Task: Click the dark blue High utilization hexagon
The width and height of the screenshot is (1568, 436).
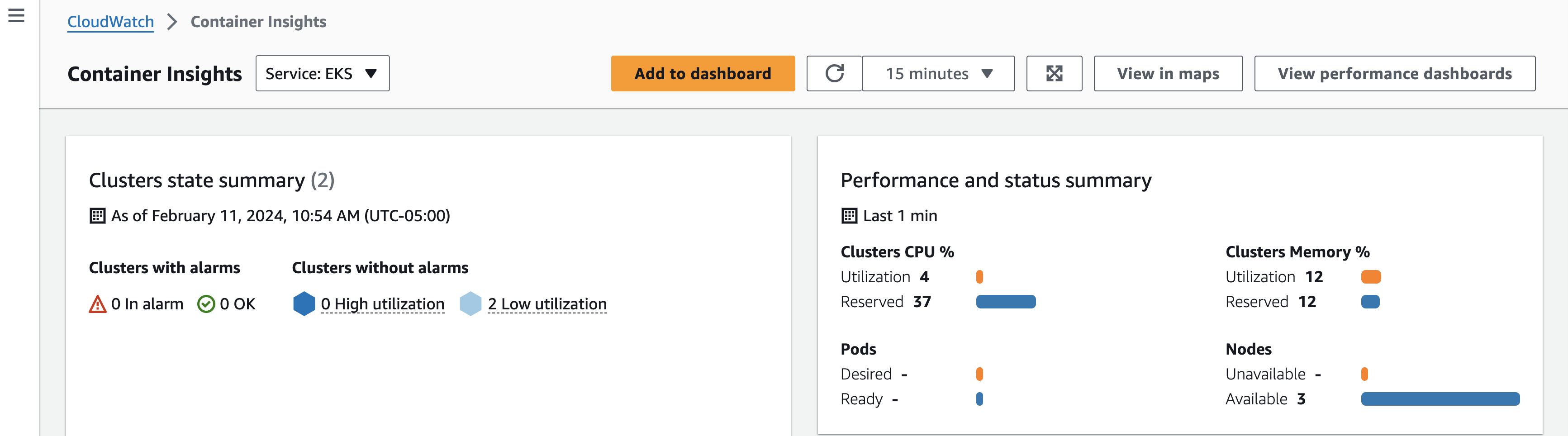Action: pyautogui.click(x=304, y=303)
